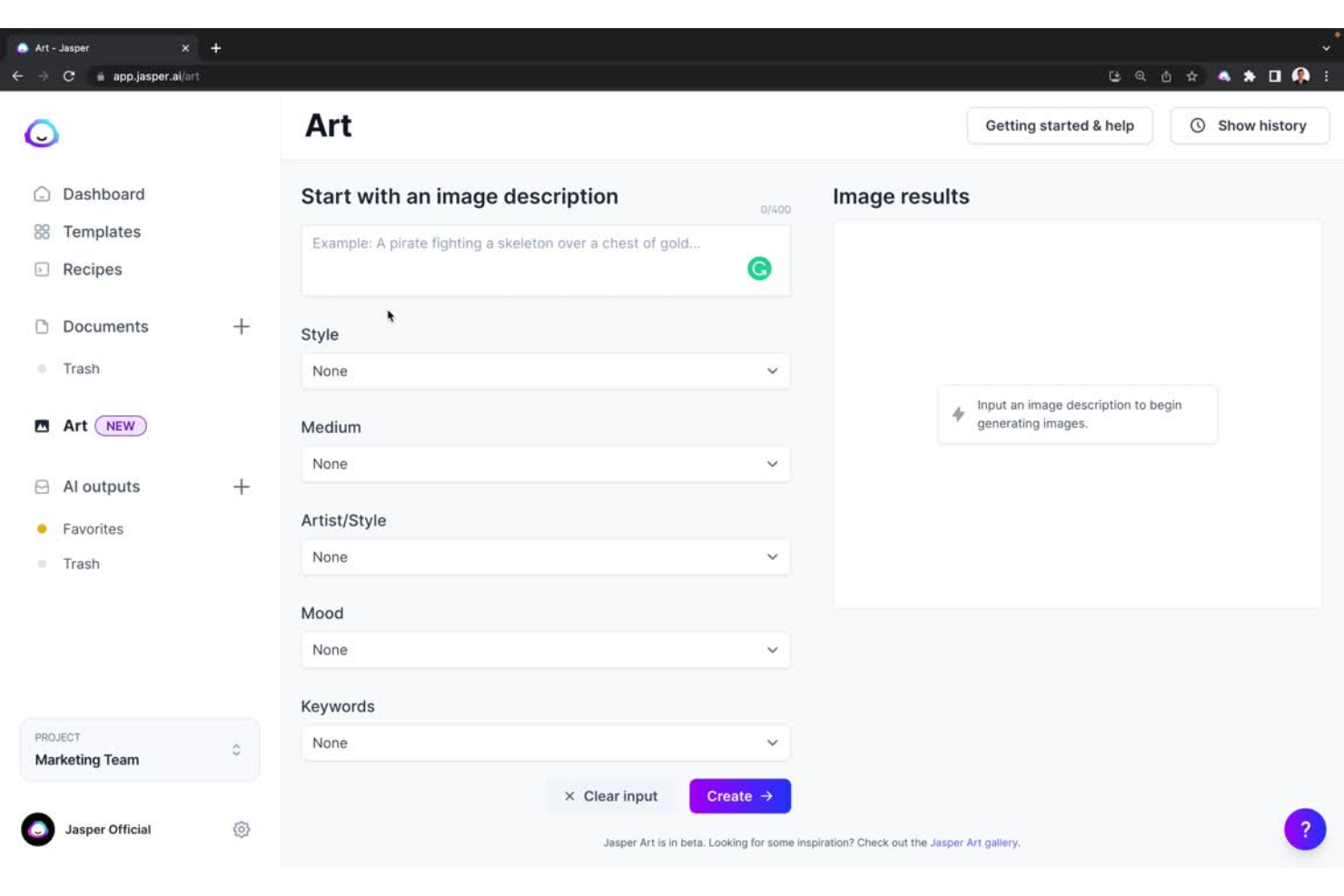This screenshot has height=896, width=1344.
Task: Click the Dashboard home icon
Action: tap(42, 194)
